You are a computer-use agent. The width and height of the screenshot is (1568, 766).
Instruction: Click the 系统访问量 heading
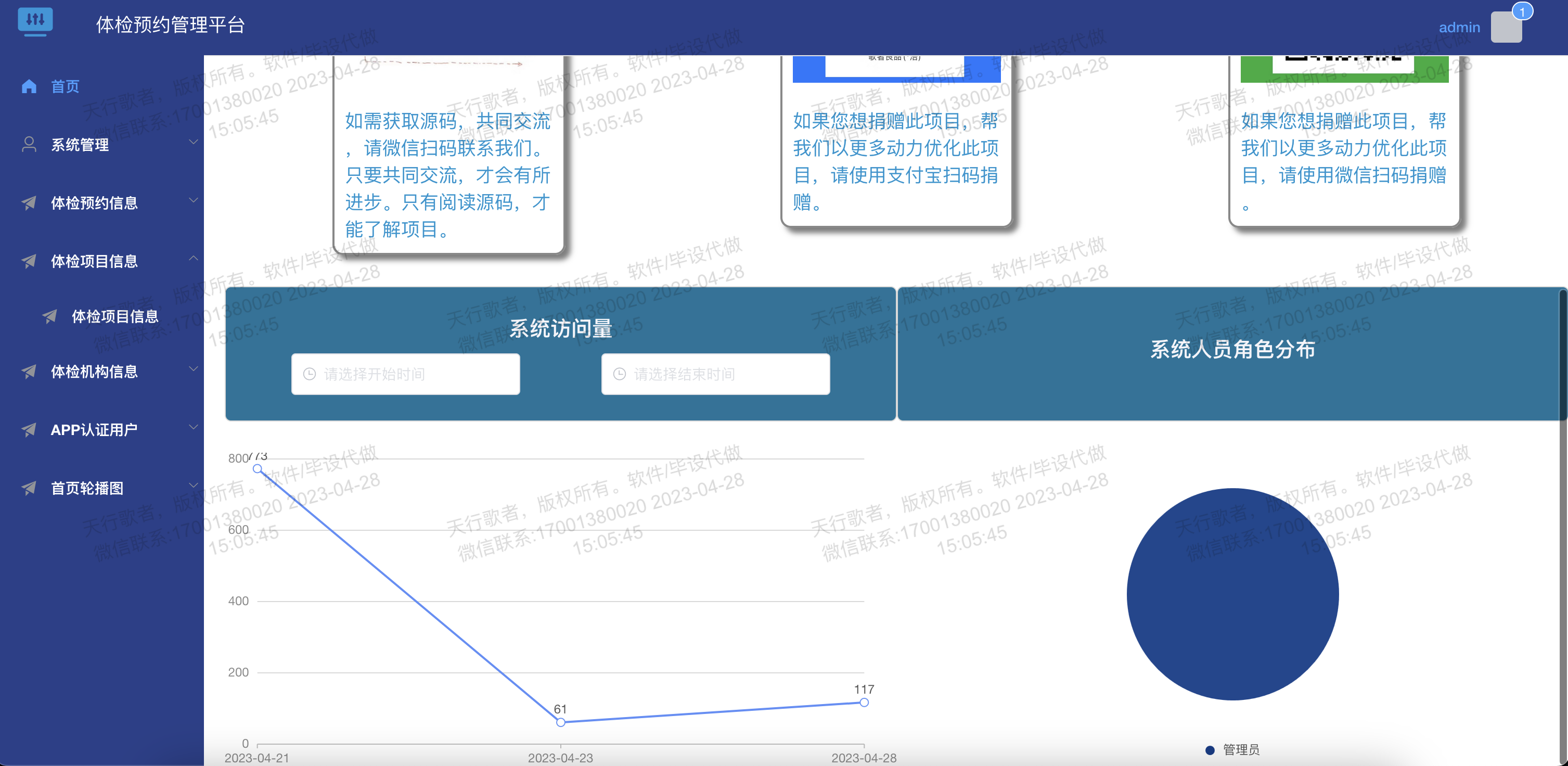coord(561,328)
